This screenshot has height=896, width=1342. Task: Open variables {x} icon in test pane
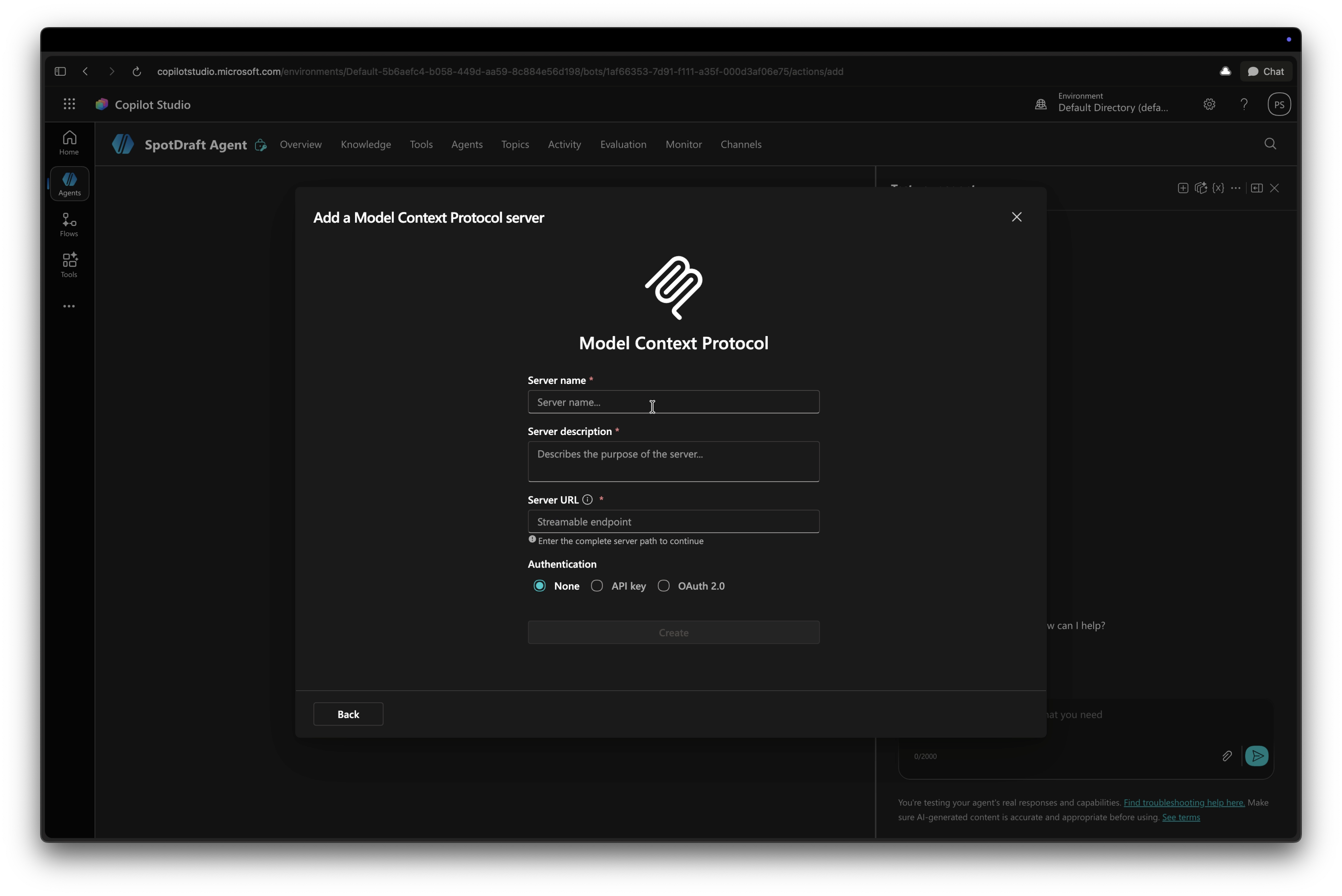pyautogui.click(x=1218, y=188)
